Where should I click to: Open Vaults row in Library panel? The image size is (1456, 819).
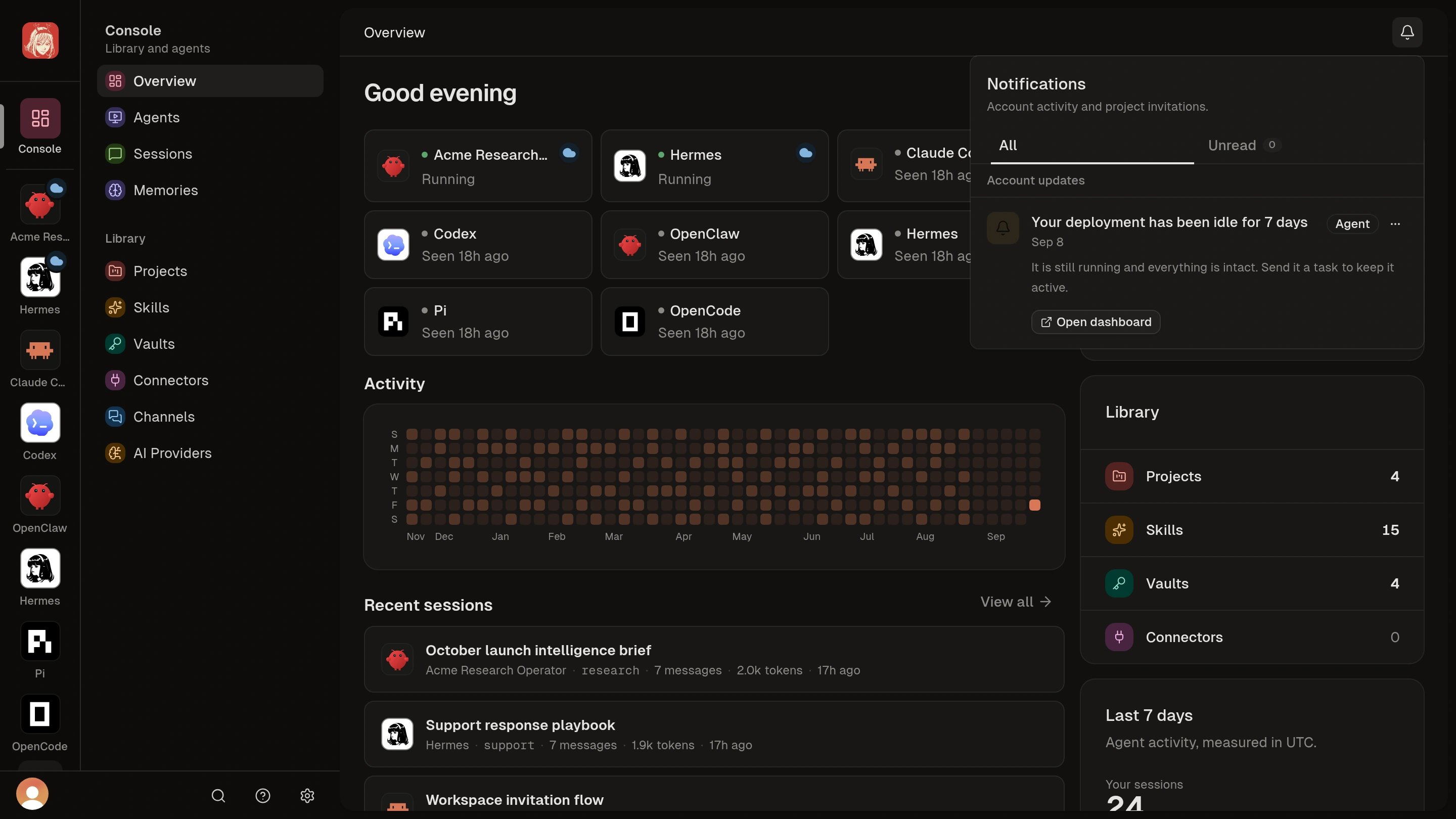[x=1251, y=584]
